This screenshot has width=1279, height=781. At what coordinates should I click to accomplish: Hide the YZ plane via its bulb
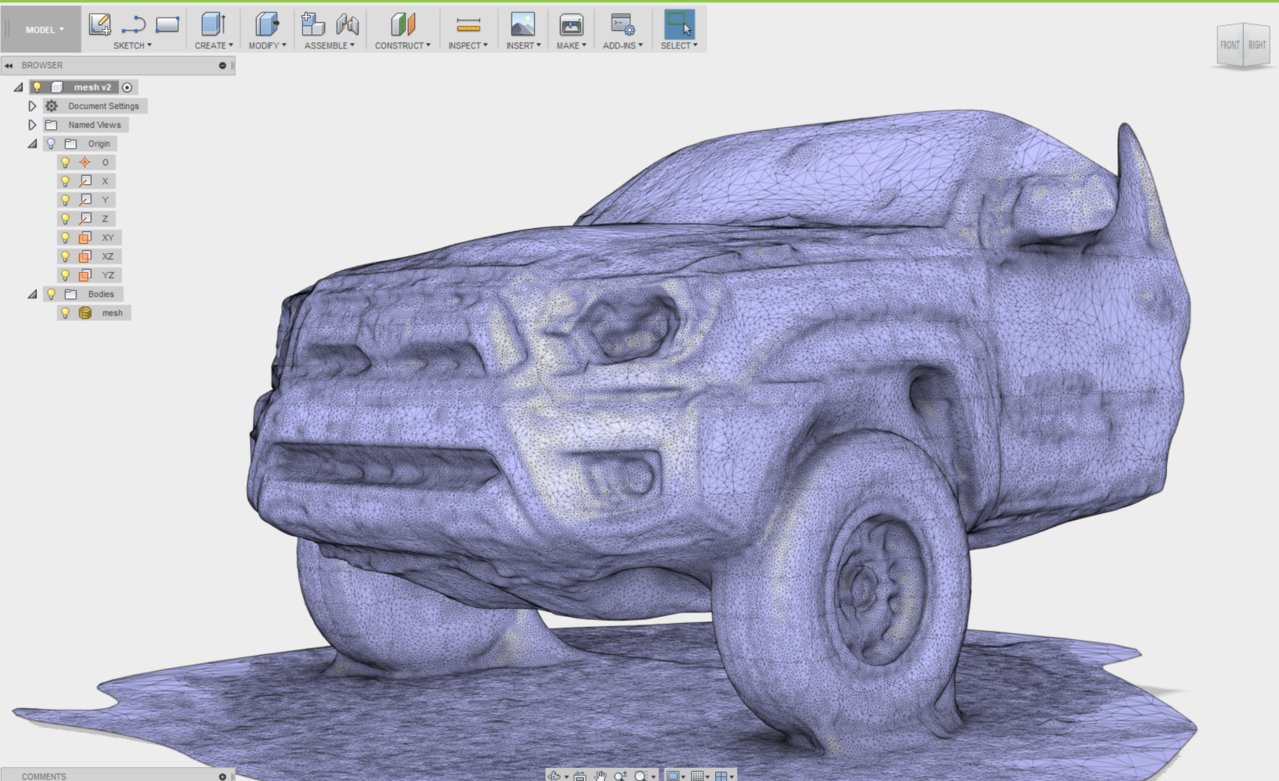[x=65, y=275]
